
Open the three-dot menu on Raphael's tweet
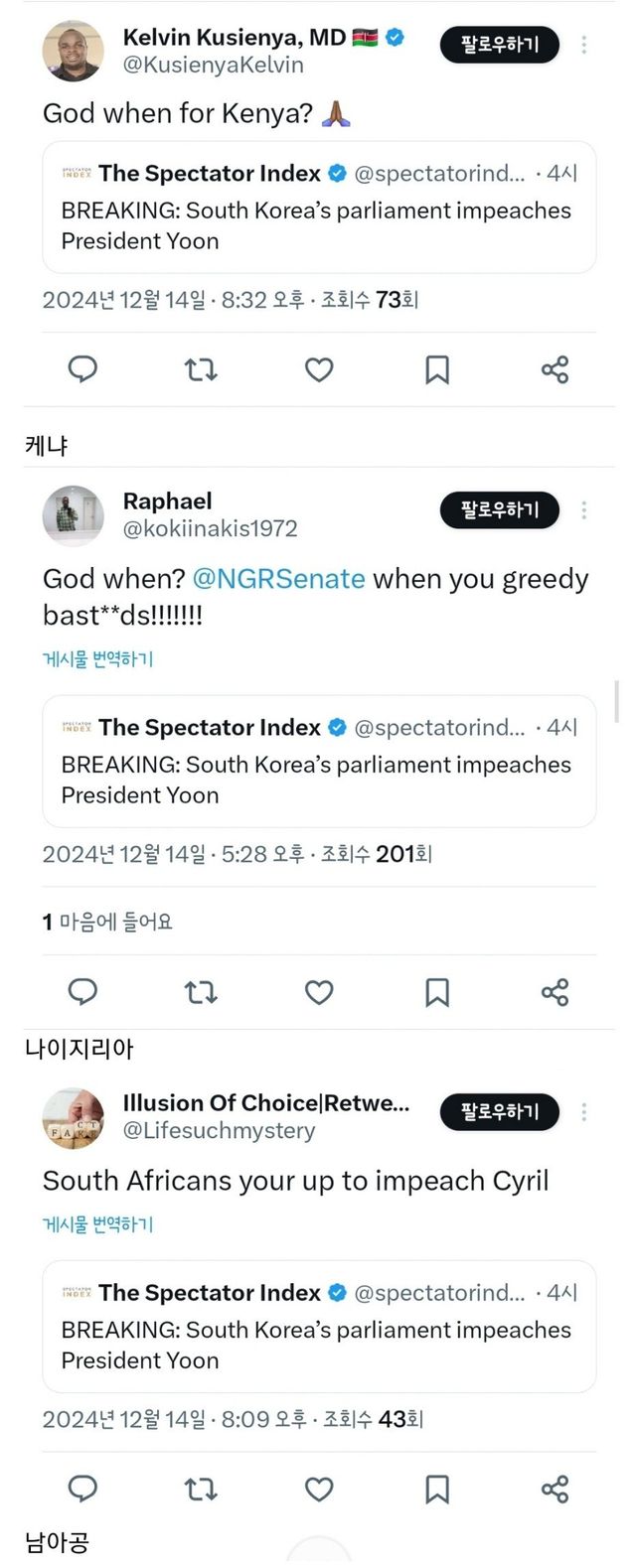coord(584,510)
